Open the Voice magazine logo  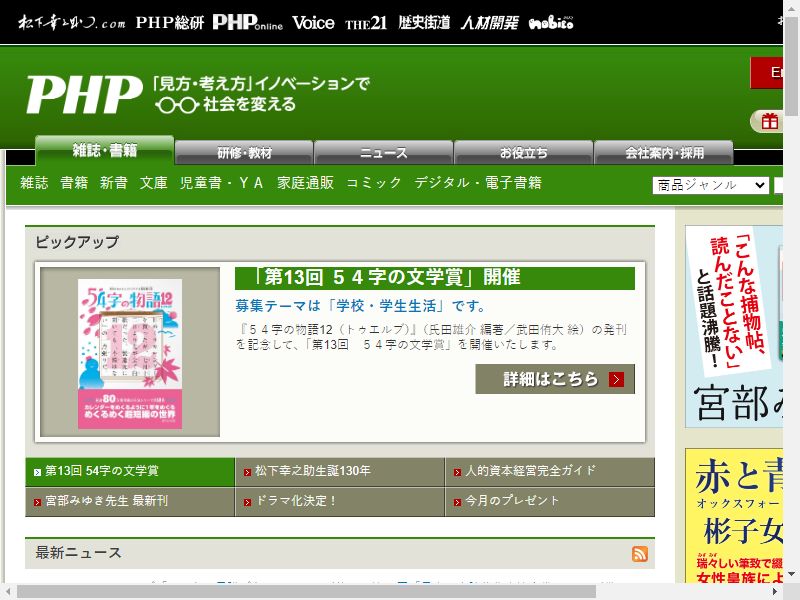click(x=313, y=22)
